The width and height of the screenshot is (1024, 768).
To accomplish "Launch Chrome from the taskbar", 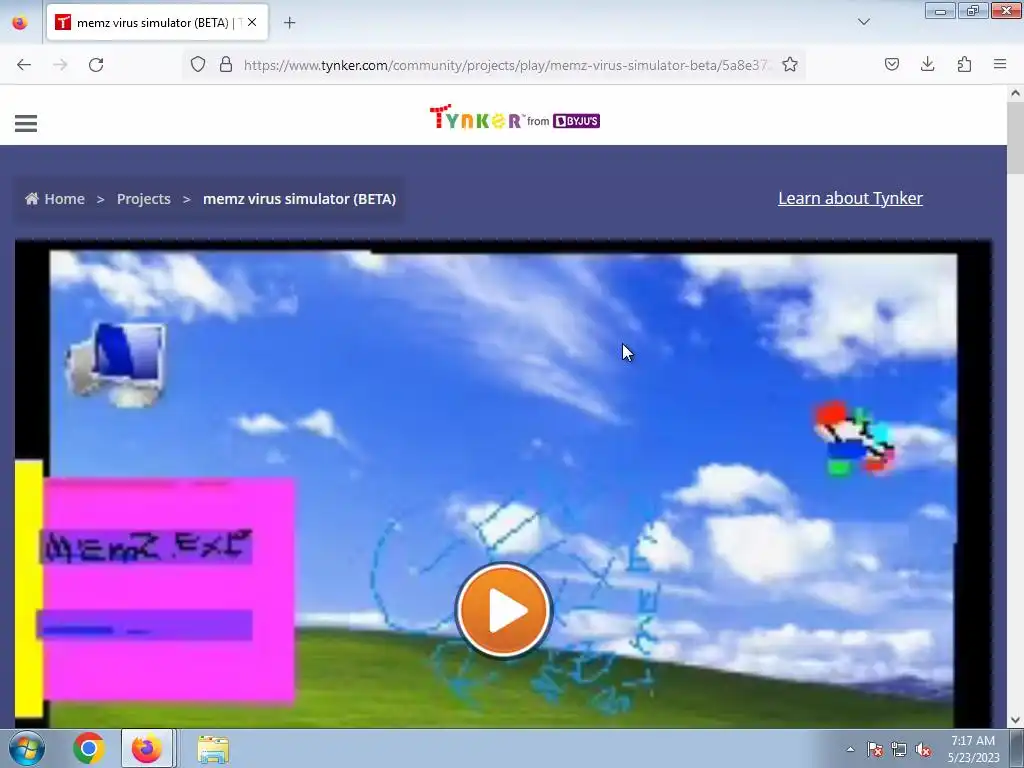I will tap(89, 748).
